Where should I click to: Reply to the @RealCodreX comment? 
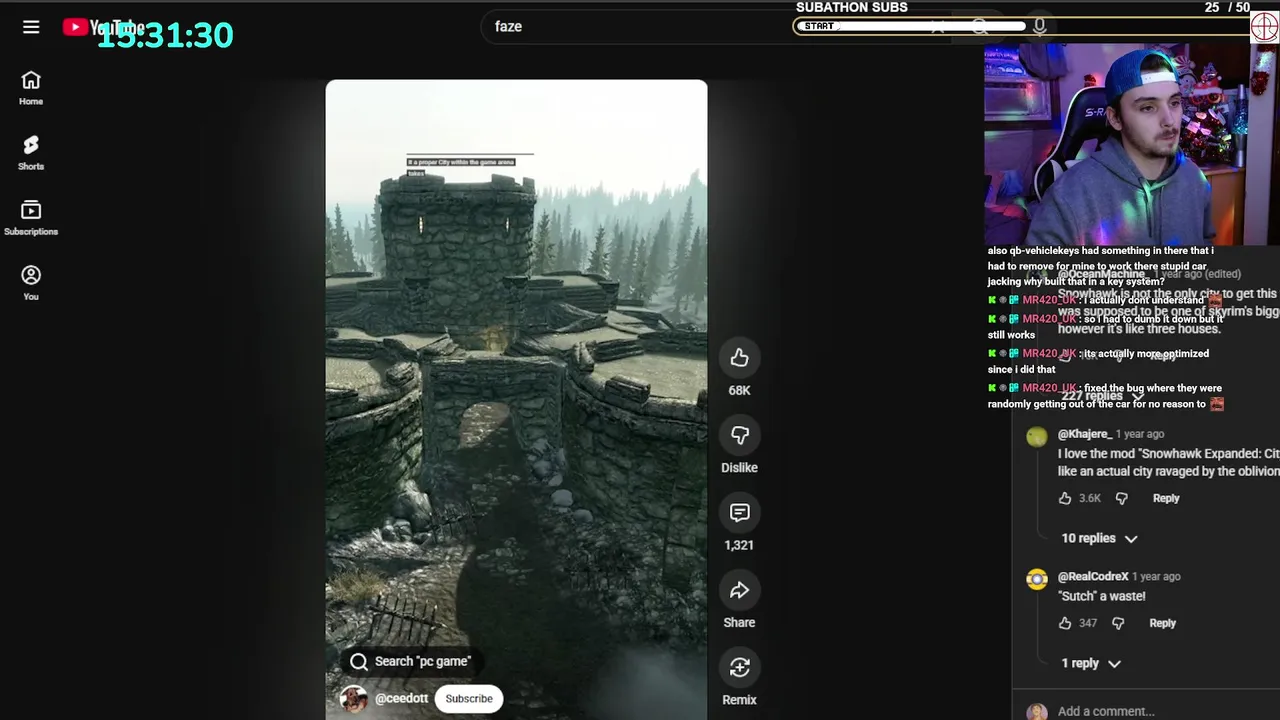(x=1162, y=623)
